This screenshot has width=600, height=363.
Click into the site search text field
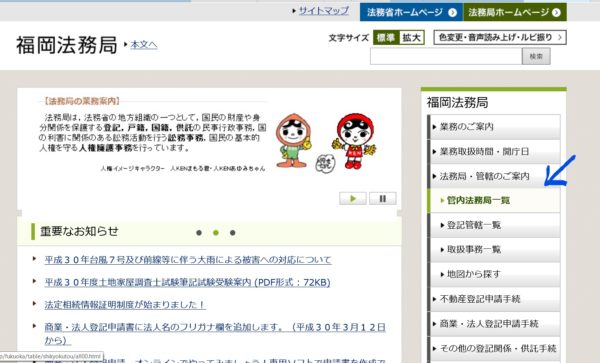point(446,56)
